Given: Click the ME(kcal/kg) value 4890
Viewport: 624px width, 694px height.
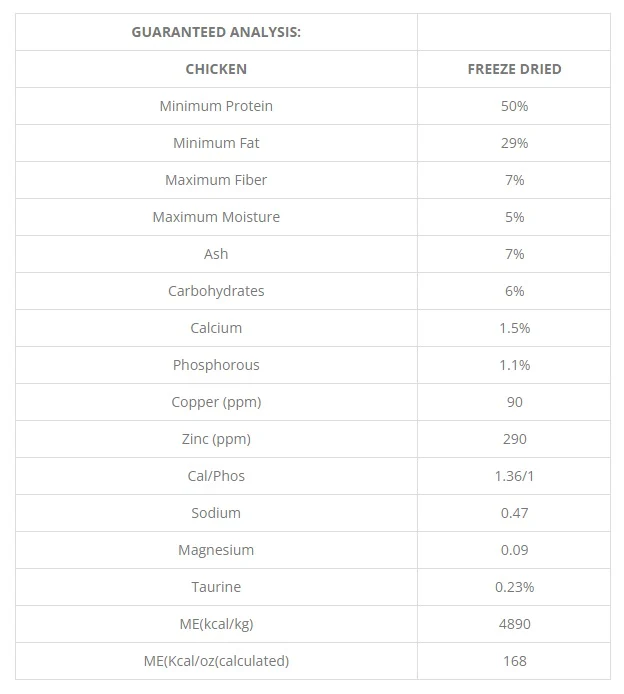Looking at the screenshot, I should pyautogui.click(x=514, y=624).
